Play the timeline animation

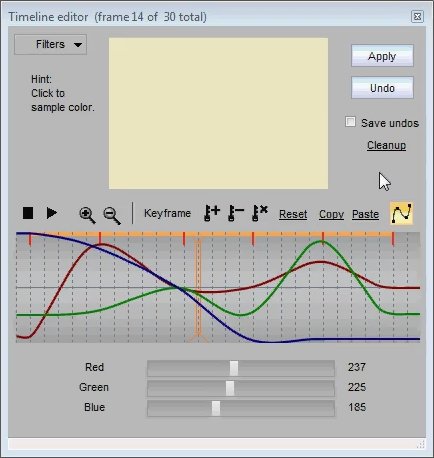(x=52, y=213)
